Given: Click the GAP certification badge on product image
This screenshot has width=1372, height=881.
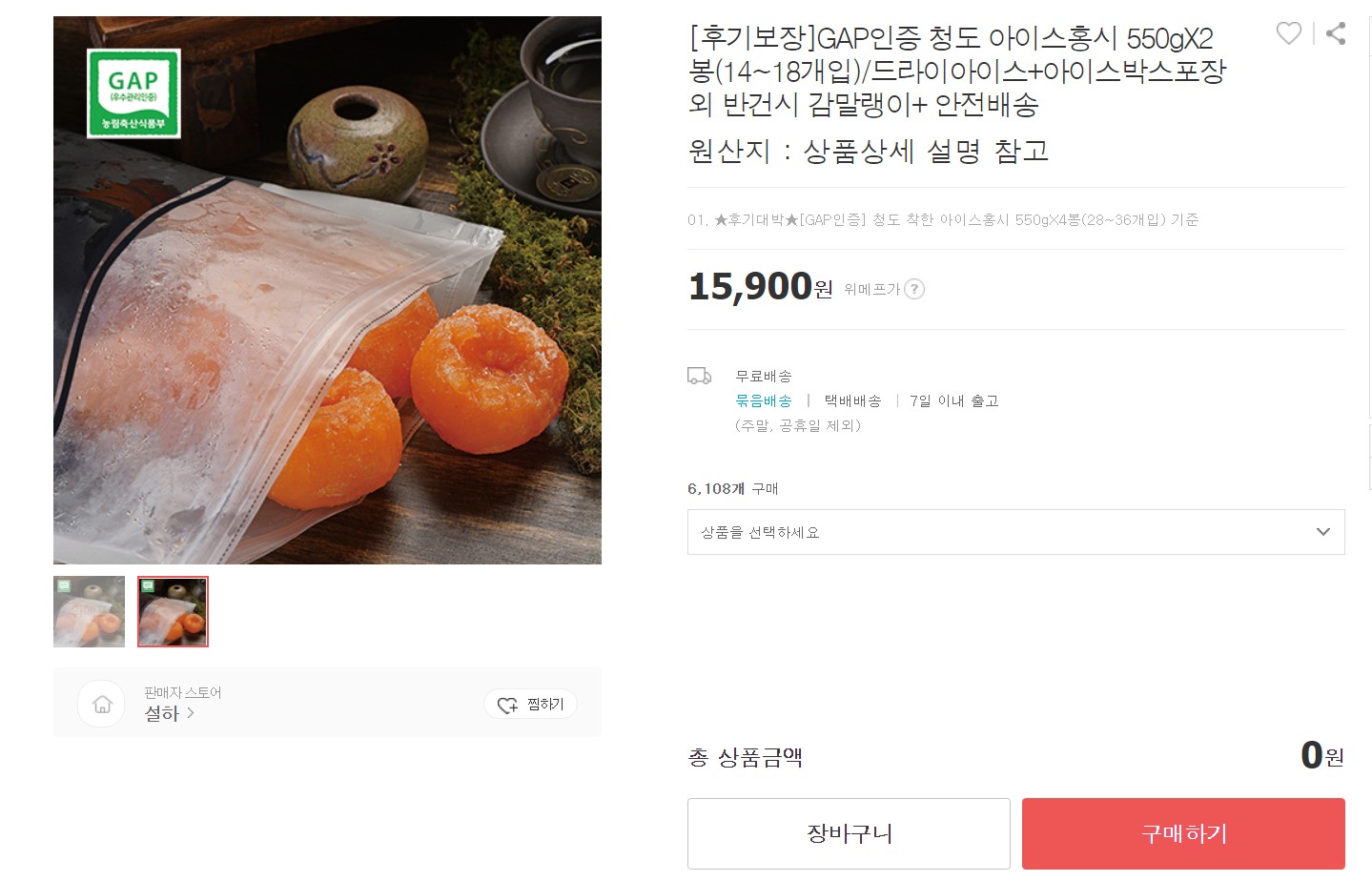Looking at the screenshot, I should pyautogui.click(x=133, y=92).
